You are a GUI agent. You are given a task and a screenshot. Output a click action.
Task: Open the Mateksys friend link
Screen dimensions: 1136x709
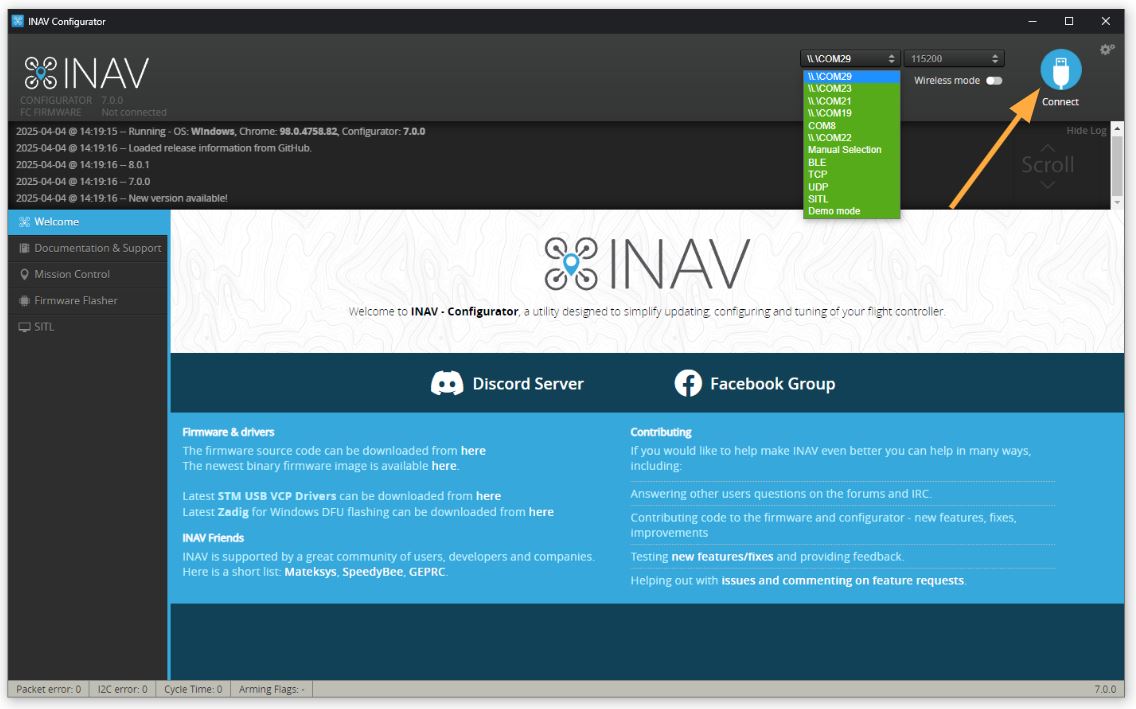[x=310, y=572]
